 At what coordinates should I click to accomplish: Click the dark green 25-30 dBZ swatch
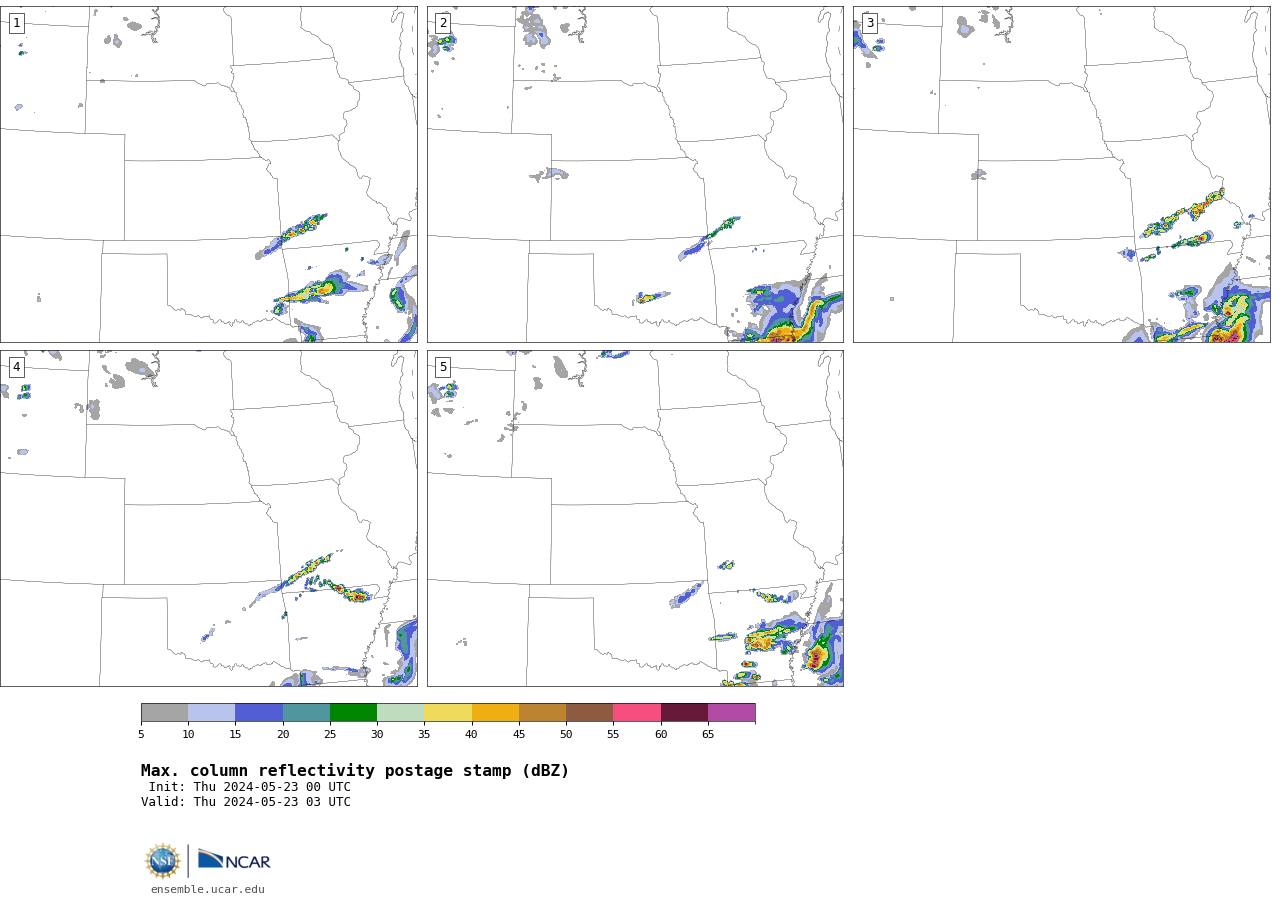353,713
